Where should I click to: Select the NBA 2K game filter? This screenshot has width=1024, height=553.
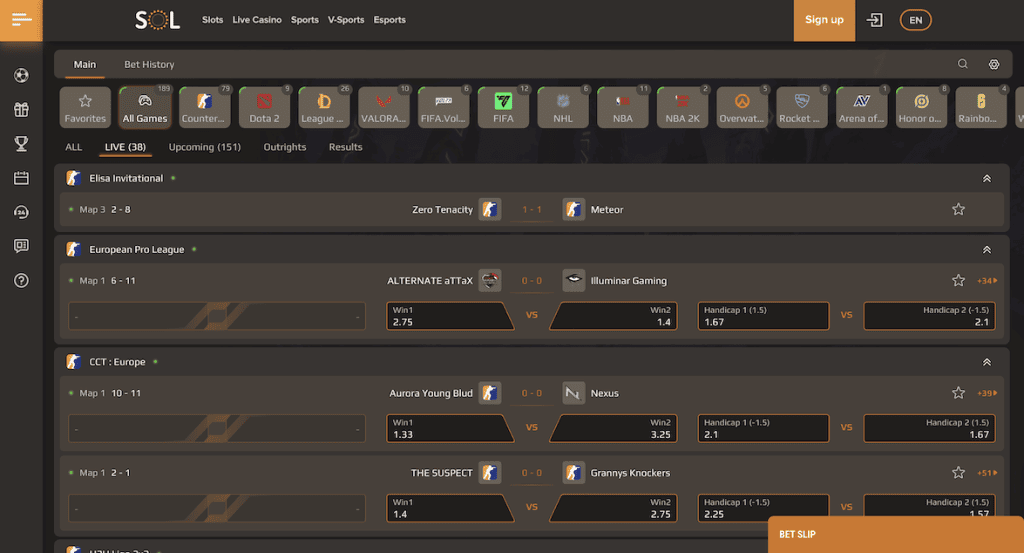tap(682, 107)
